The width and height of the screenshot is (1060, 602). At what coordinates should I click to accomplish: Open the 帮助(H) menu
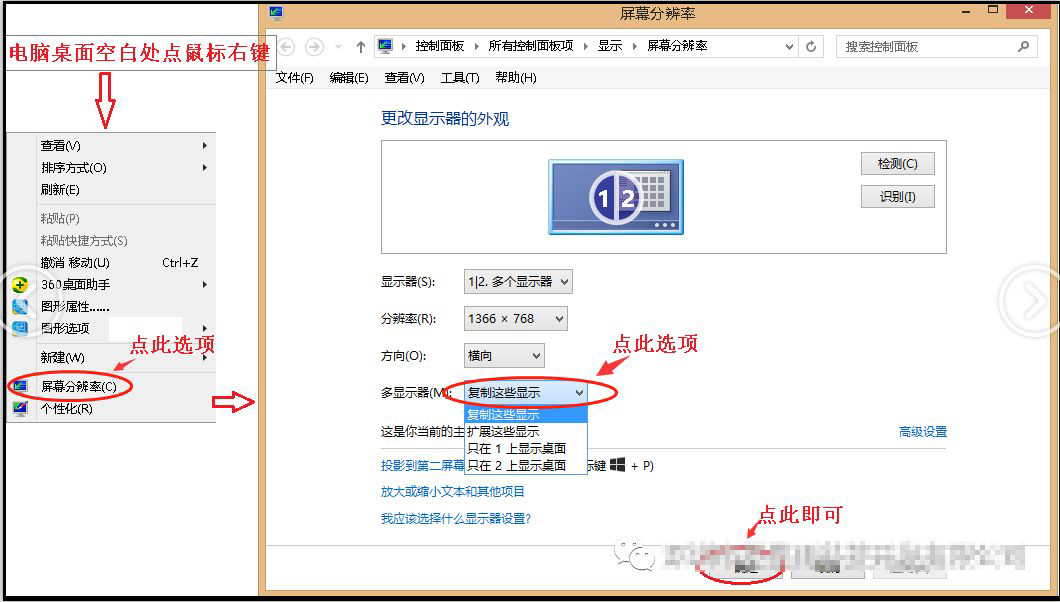516,78
